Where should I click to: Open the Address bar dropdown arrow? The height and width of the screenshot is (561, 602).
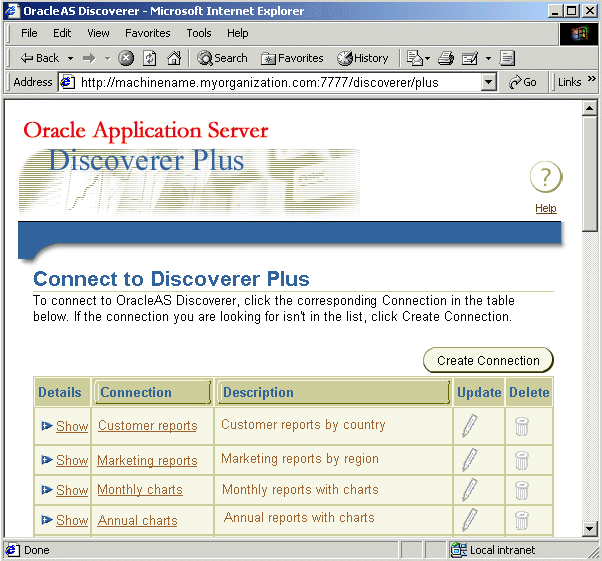tap(488, 82)
